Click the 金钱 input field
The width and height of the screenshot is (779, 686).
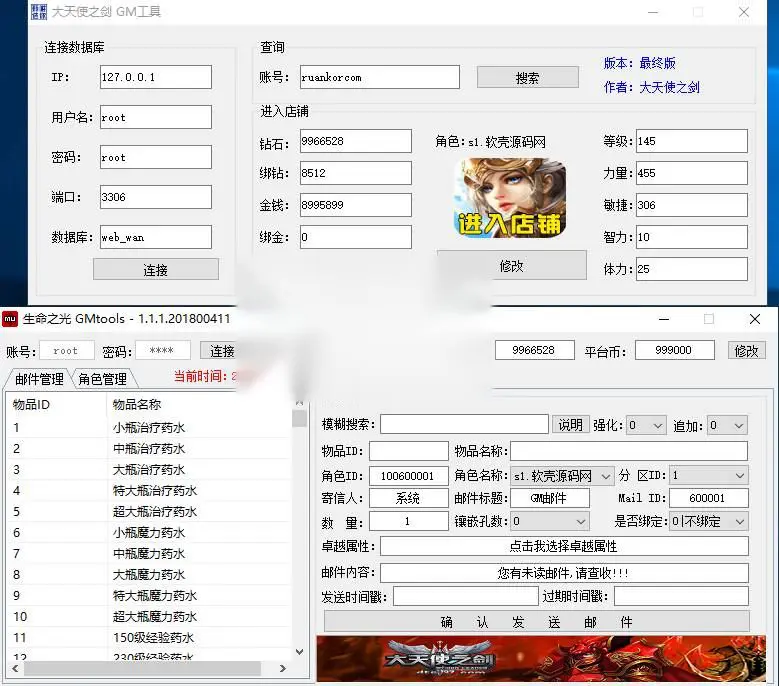pos(356,205)
